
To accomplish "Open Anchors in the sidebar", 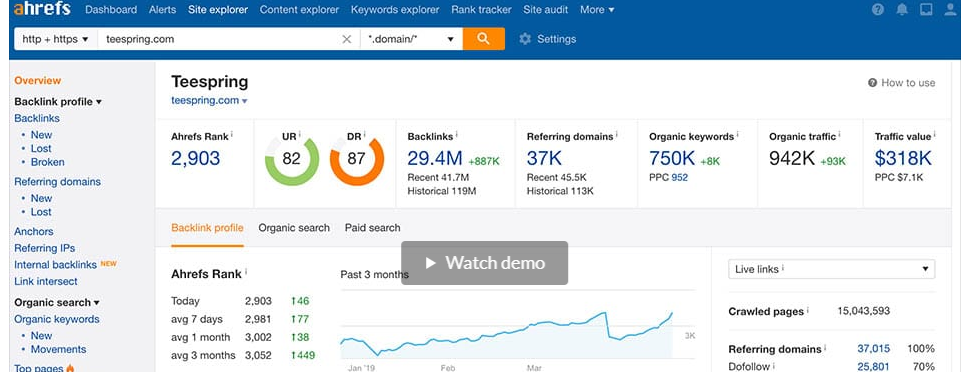I will coord(34,231).
